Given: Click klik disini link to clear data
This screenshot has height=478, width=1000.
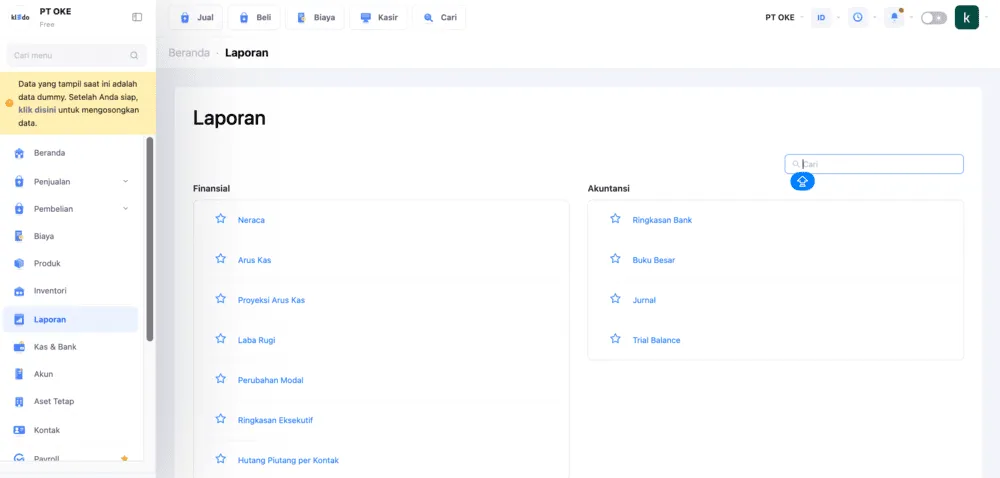Looking at the screenshot, I should 37,110.
